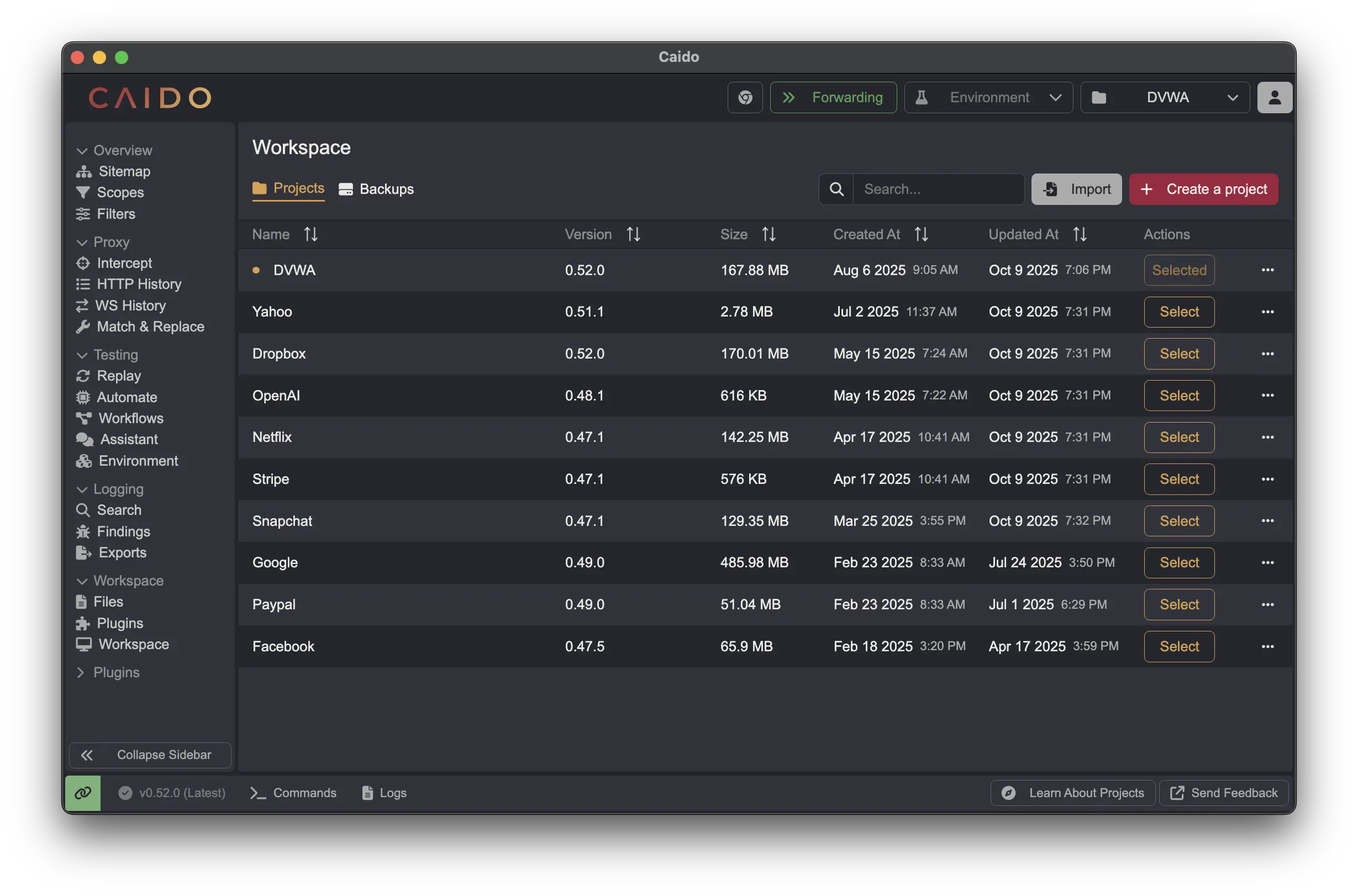Open the Environment dropdown in top bar
The height and width of the screenshot is (896, 1358).
[x=989, y=98]
